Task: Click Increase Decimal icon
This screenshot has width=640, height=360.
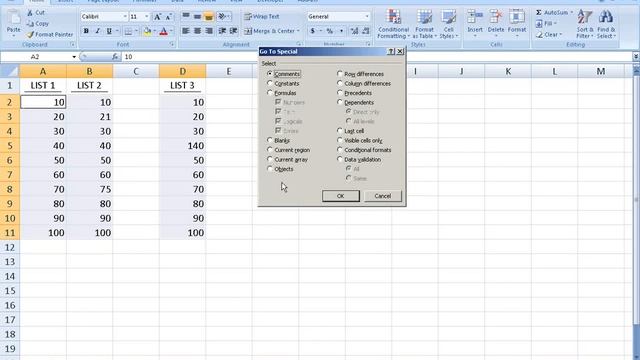Action: coord(354,31)
